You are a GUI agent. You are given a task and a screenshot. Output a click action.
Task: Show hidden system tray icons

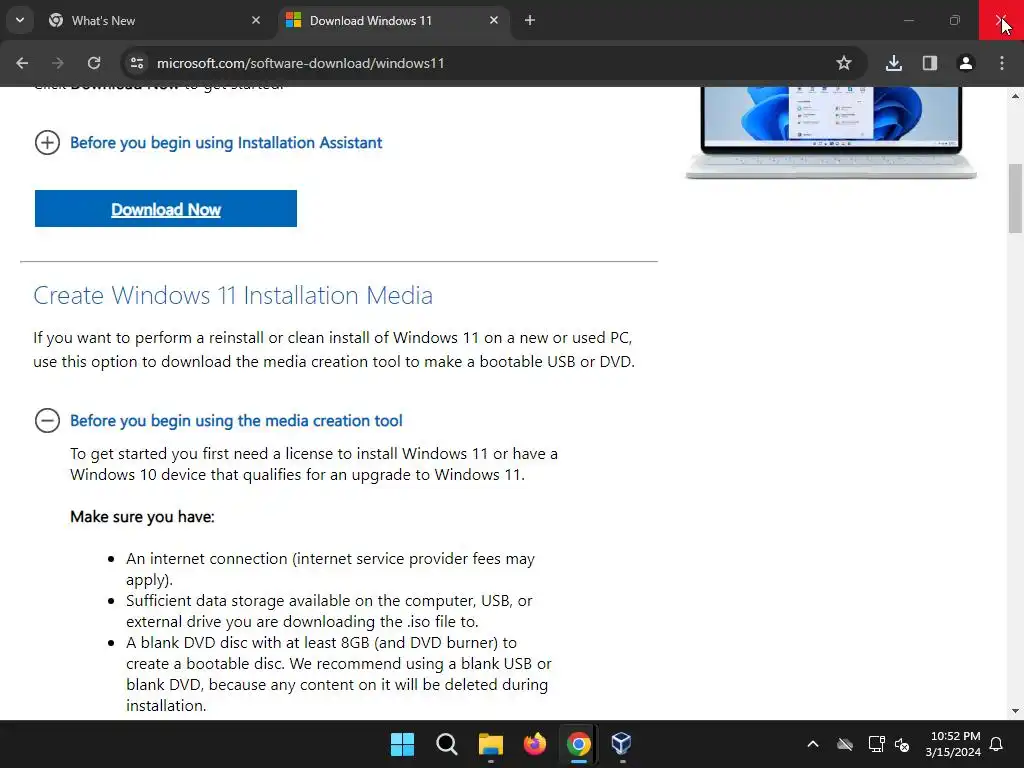coord(813,744)
